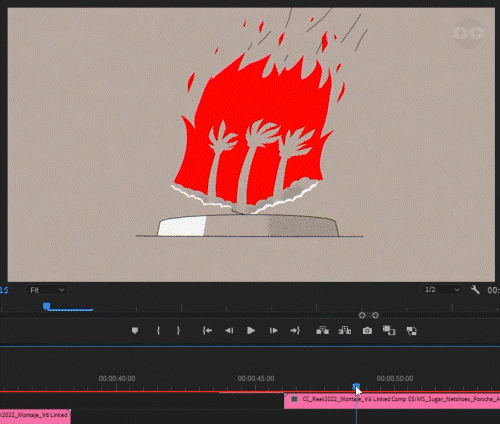Export frame with the camera icon
The image size is (500, 424).
pos(367,330)
